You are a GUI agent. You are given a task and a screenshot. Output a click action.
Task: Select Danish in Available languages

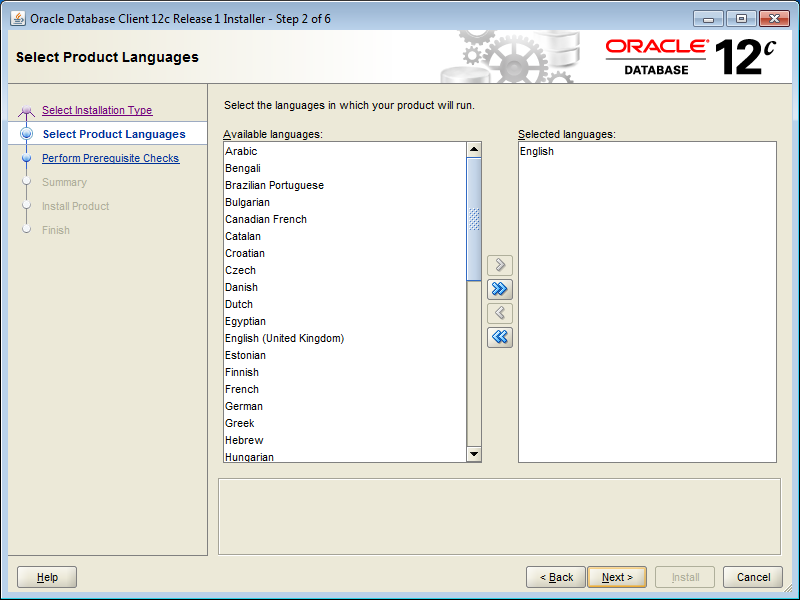pyautogui.click(x=345, y=287)
